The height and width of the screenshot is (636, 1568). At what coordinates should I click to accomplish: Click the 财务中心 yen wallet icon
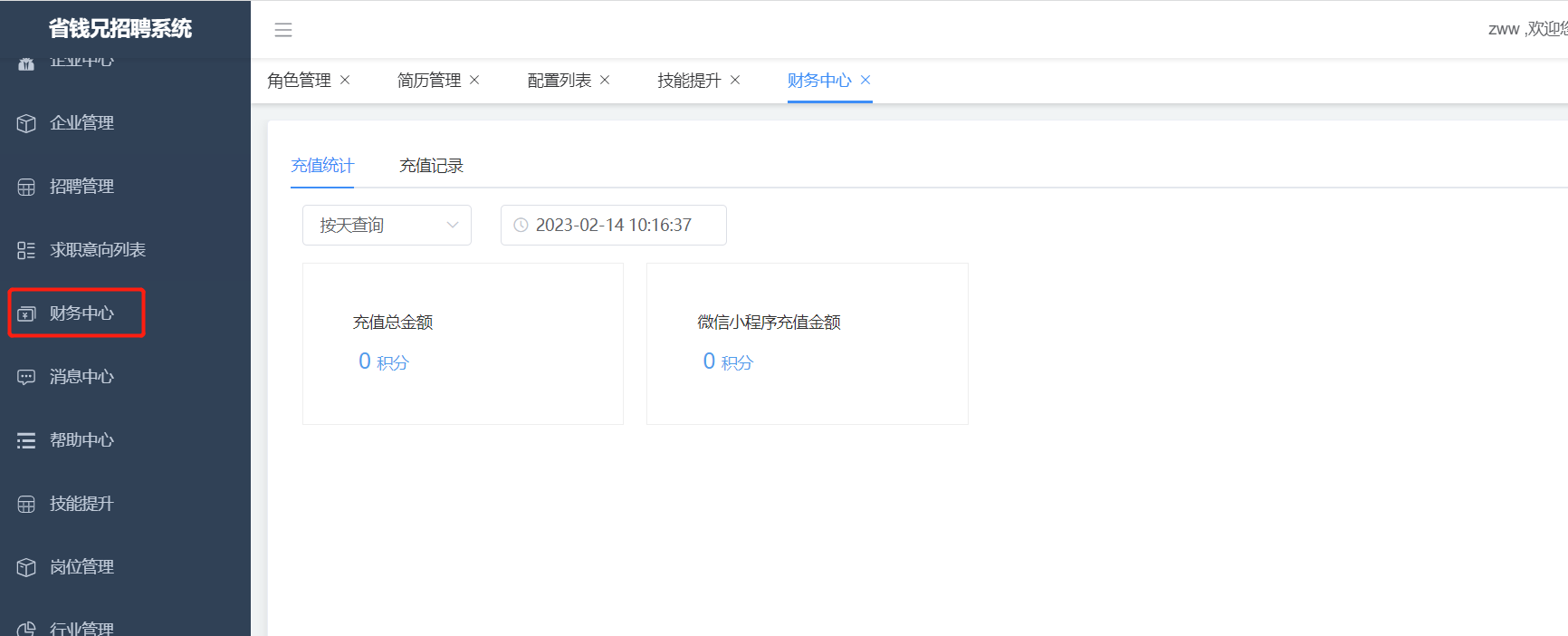pyautogui.click(x=26, y=313)
